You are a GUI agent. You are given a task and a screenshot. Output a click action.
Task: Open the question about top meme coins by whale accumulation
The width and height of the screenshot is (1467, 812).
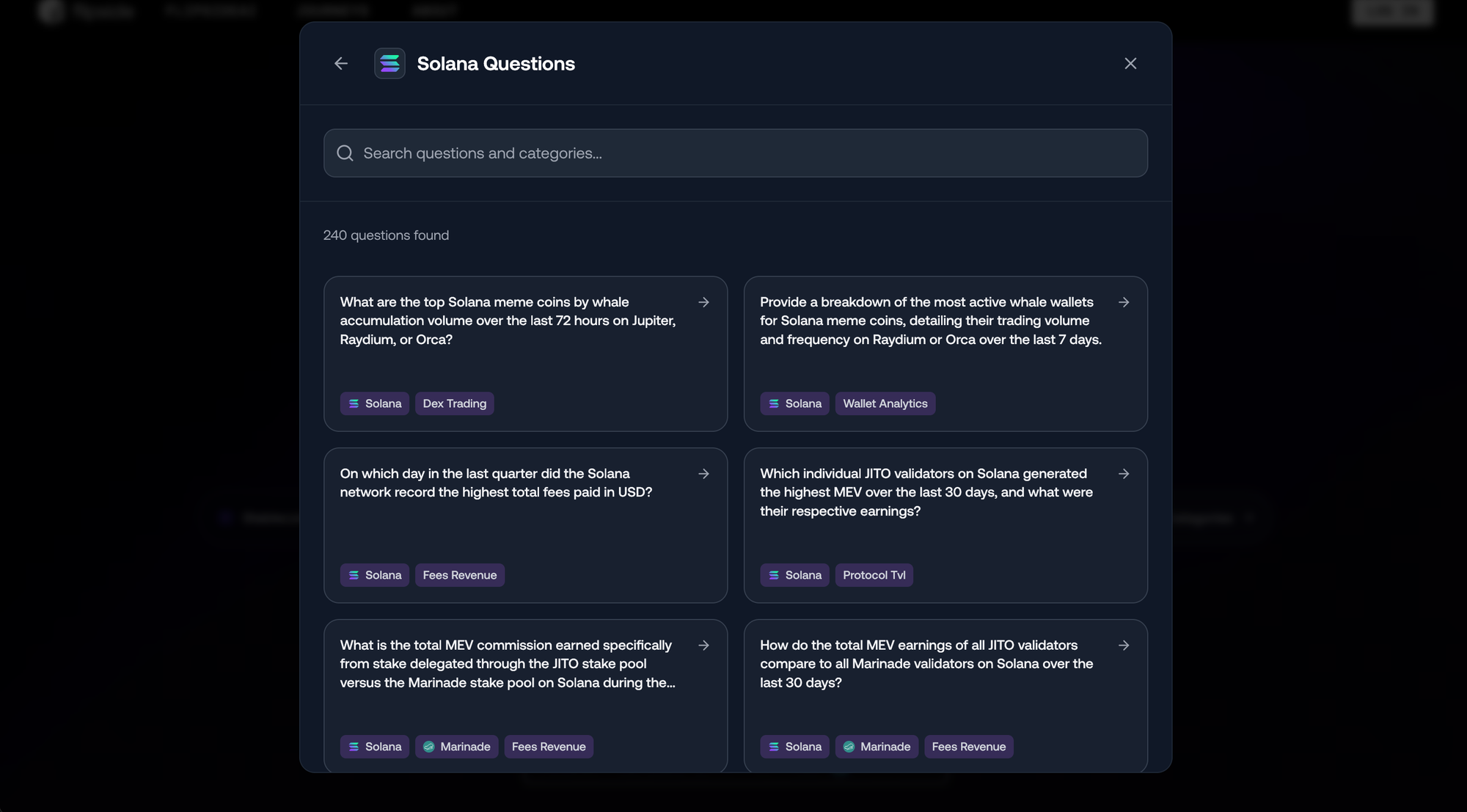[x=508, y=321]
